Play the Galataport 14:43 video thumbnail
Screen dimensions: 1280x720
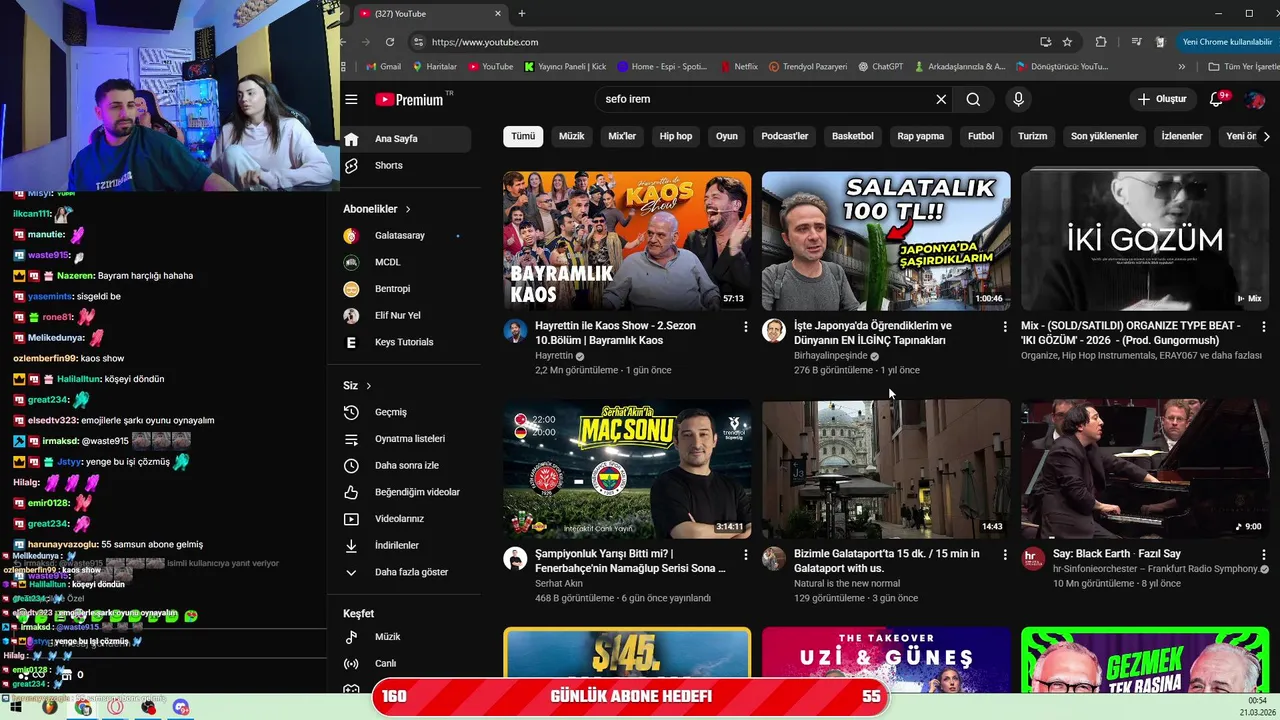[886, 469]
